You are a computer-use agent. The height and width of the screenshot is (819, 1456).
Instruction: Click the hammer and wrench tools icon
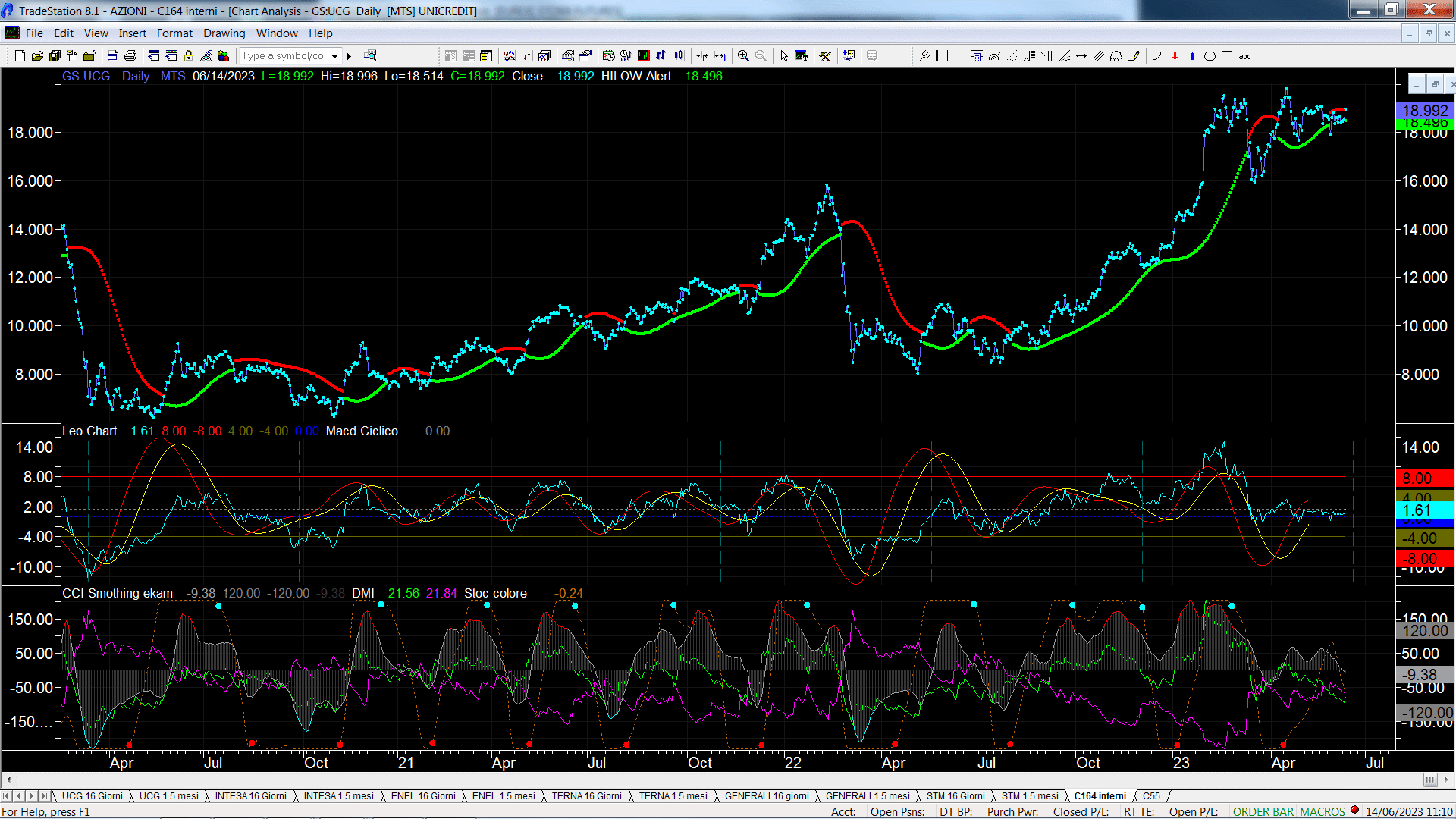tap(825, 56)
